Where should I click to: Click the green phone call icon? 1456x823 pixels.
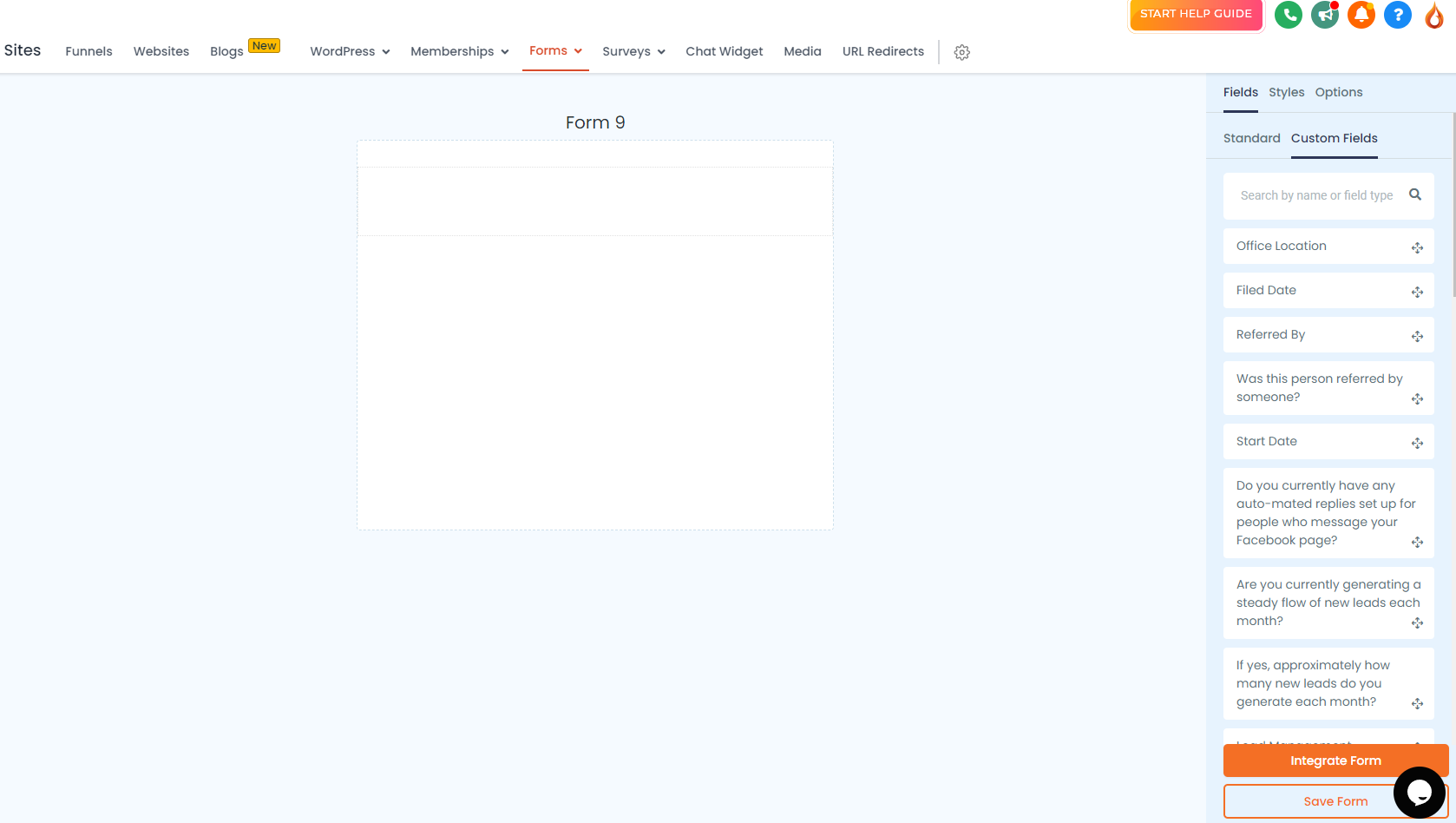coord(1289,15)
